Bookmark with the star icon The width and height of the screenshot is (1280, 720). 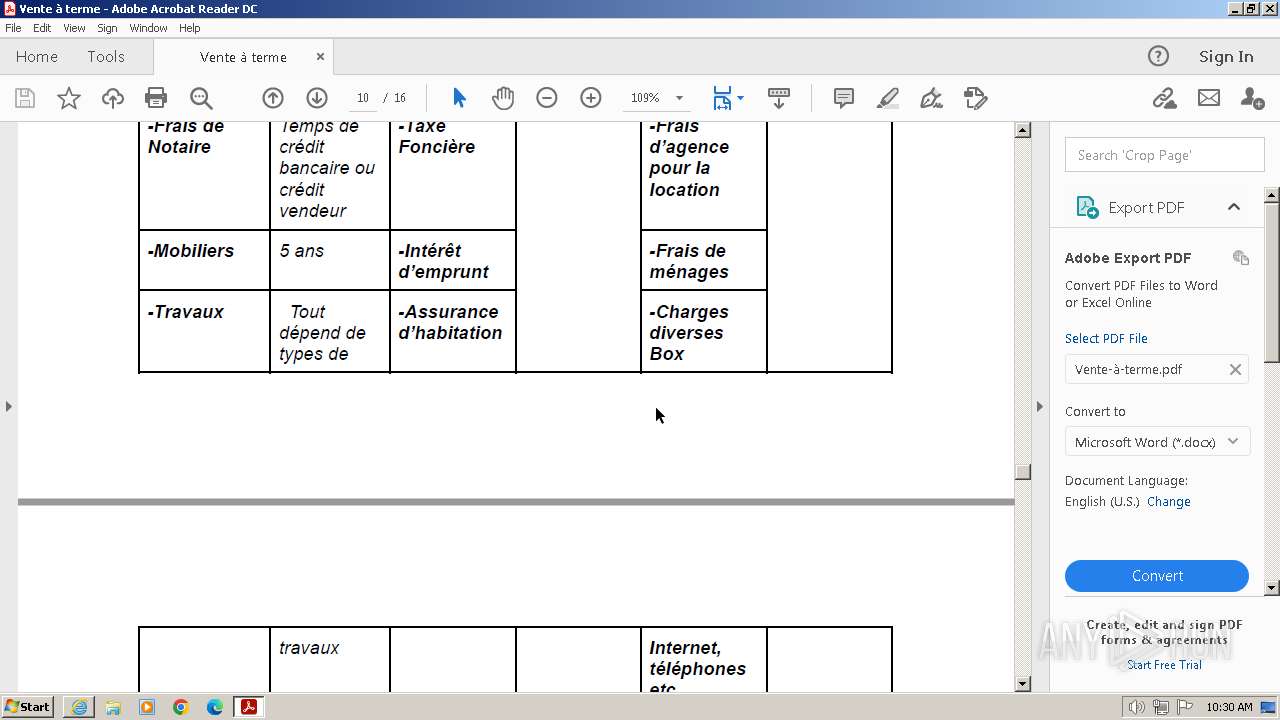point(69,98)
